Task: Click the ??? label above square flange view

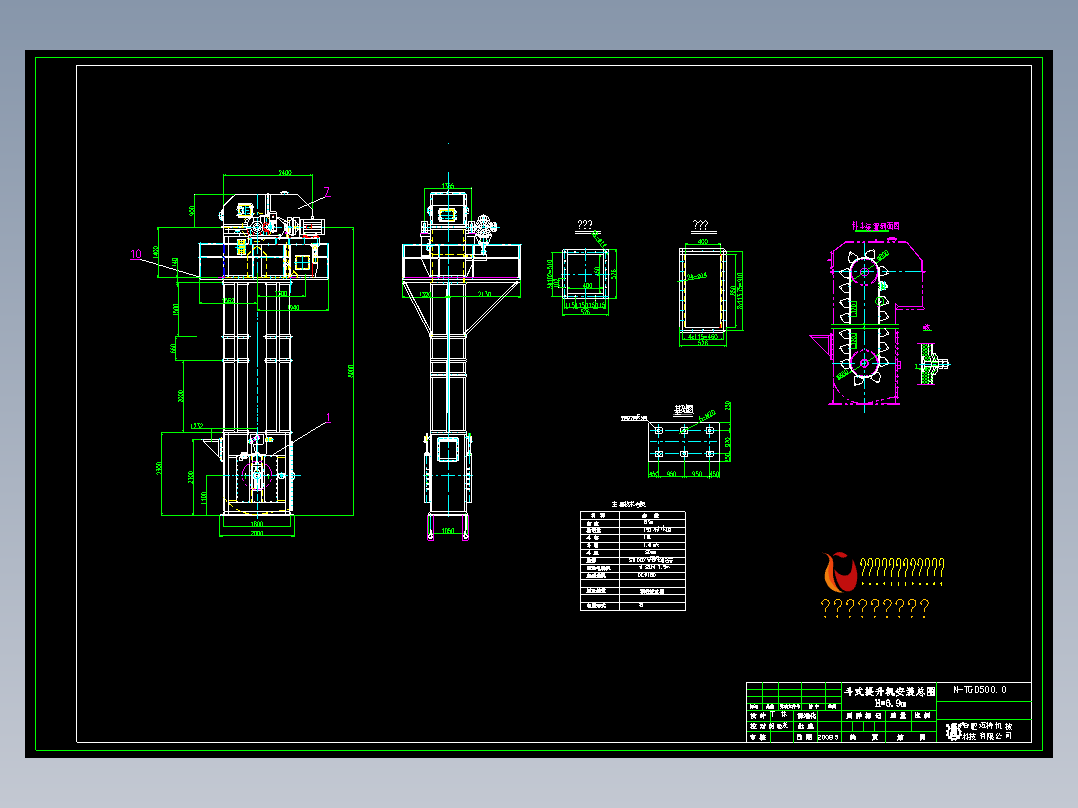Action: click(x=584, y=225)
